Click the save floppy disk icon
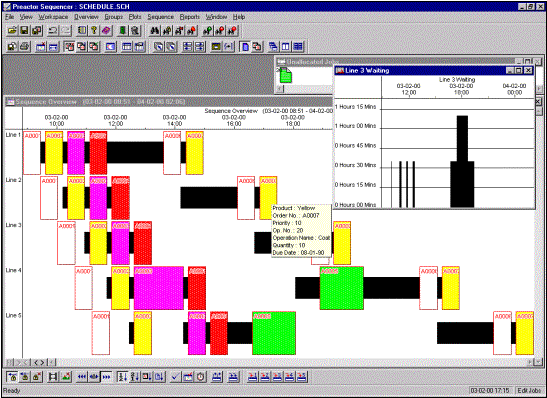This screenshot has height=398, width=547. coord(24,31)
